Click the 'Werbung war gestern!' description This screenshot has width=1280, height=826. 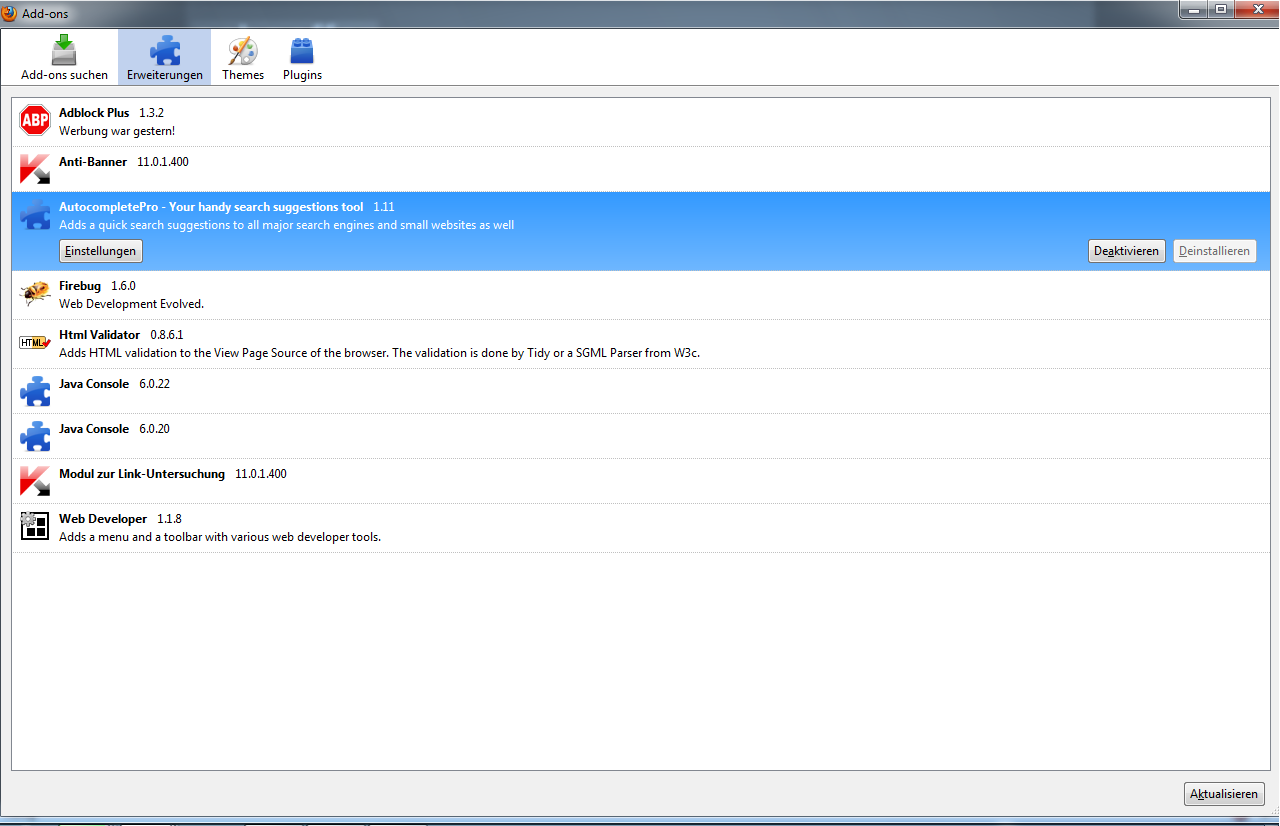pyautogui.click(x=117, y=131)
